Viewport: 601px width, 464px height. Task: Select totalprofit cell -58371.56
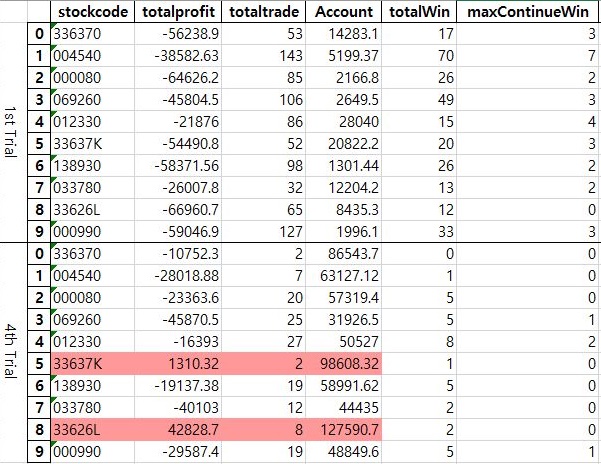(178, 166)
